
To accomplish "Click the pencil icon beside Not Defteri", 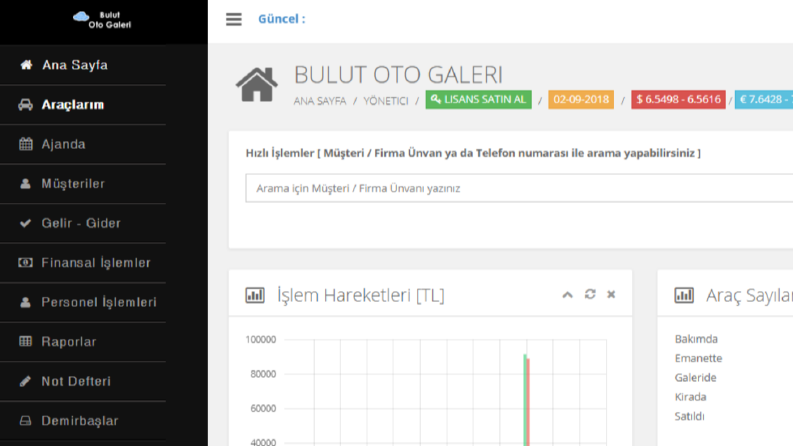I will click(x=25, y=381).
